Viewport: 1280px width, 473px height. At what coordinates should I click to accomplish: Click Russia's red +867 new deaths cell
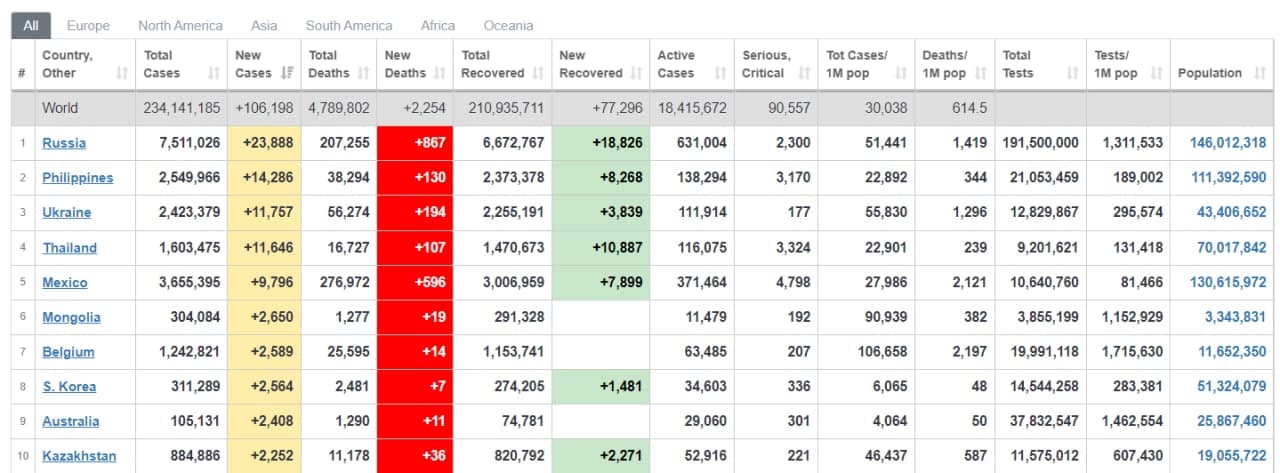click(x=415, y=143)
